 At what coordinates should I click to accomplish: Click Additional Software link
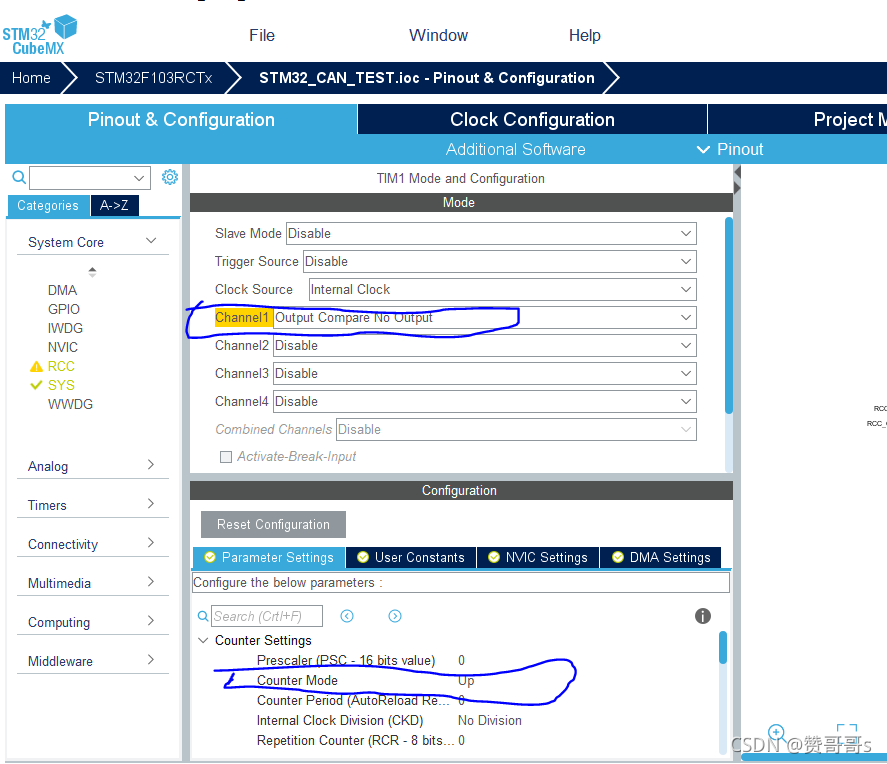pyautogui.click(x=515, y=149)
